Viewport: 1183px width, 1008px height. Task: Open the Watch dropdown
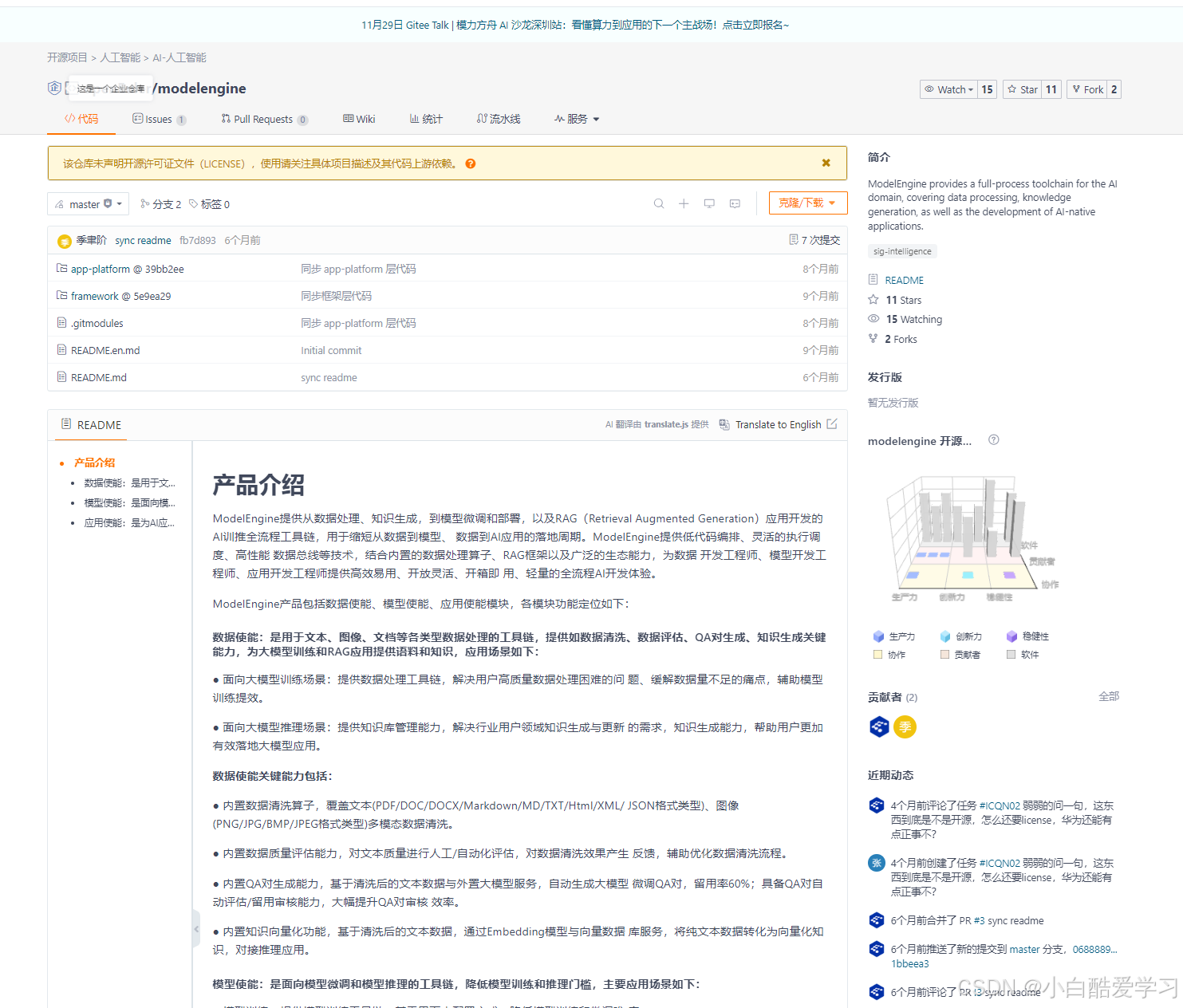click(x=948, y=89)
